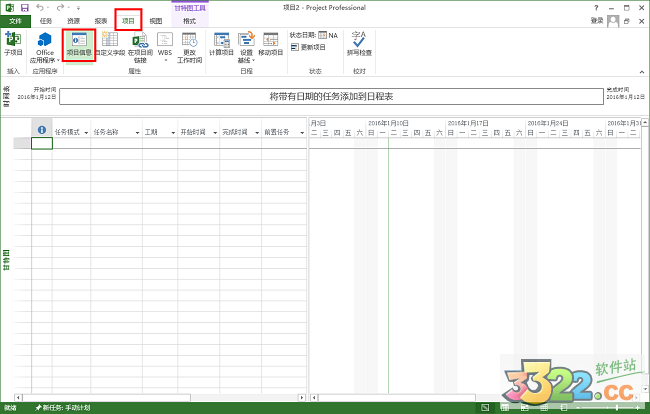
Task: Open the customize quick access toolbar dropdown
Action: (78, 8)
